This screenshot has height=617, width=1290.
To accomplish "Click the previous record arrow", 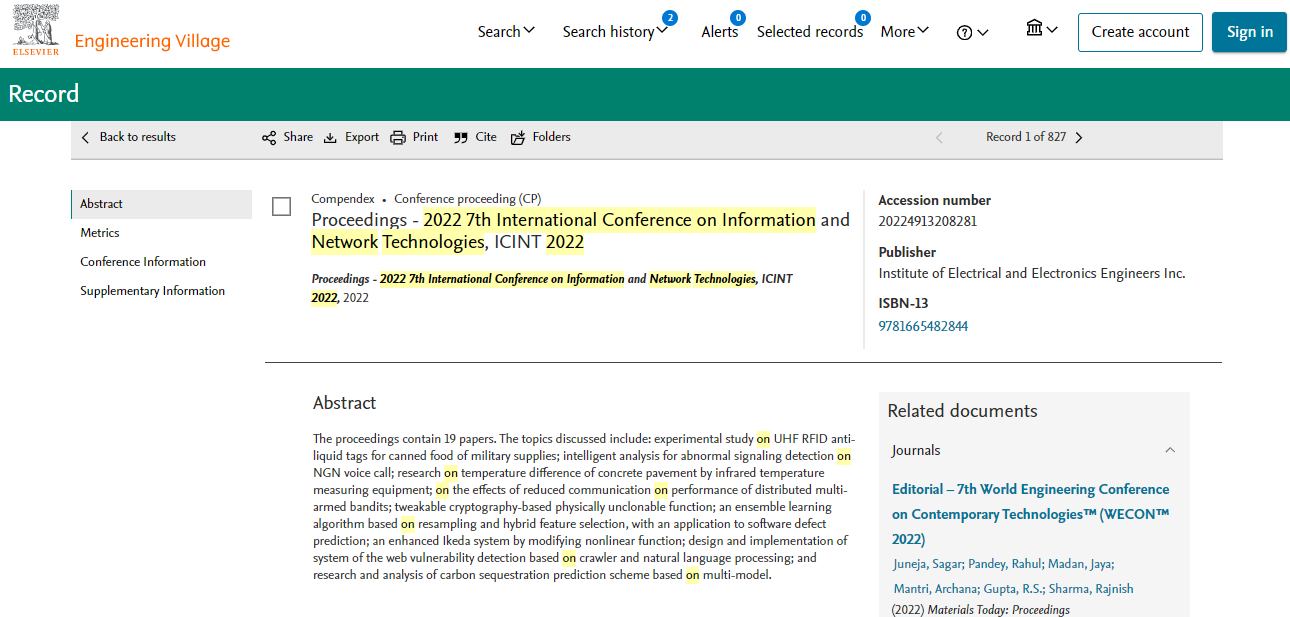I will tap(939, 138).
